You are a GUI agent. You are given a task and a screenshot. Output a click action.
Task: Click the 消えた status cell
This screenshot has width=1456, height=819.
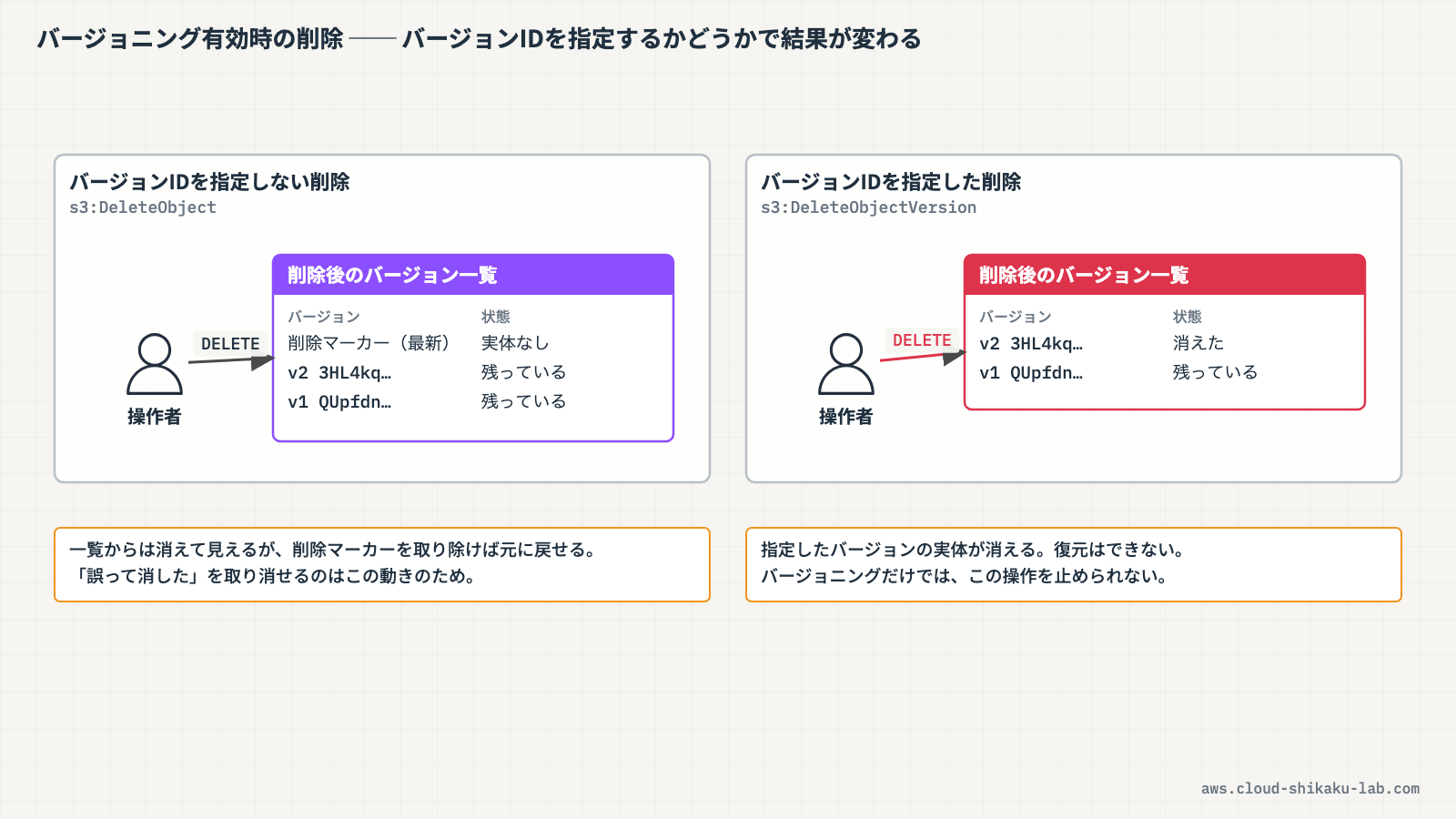1198,343
